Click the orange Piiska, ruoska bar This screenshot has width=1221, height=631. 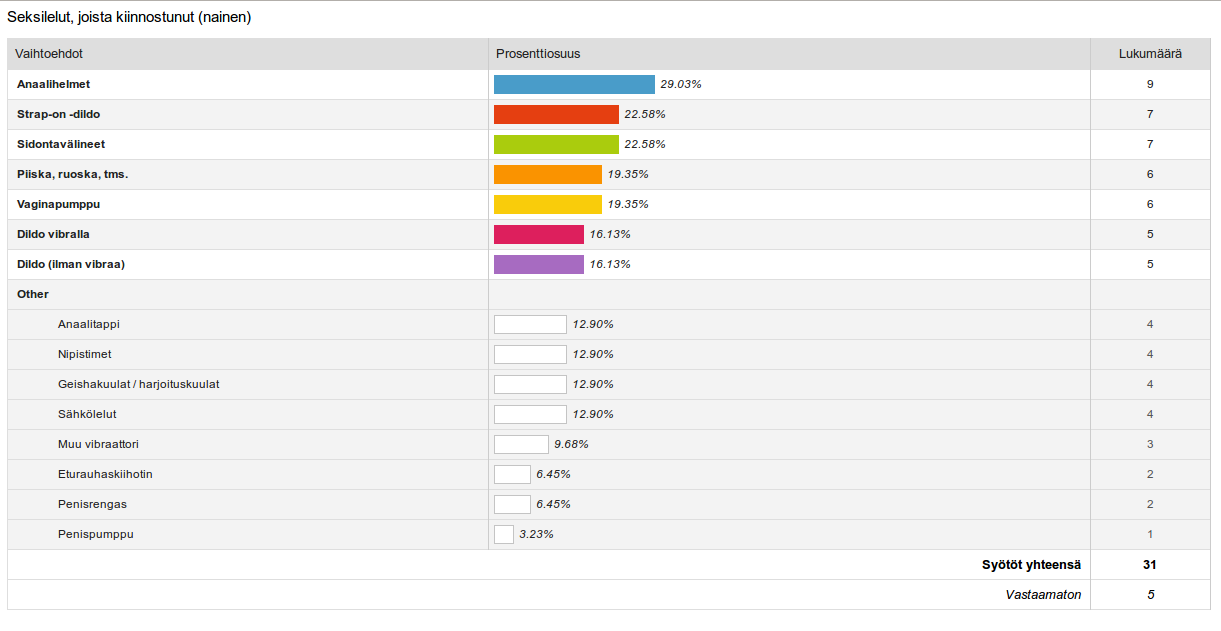547,175
